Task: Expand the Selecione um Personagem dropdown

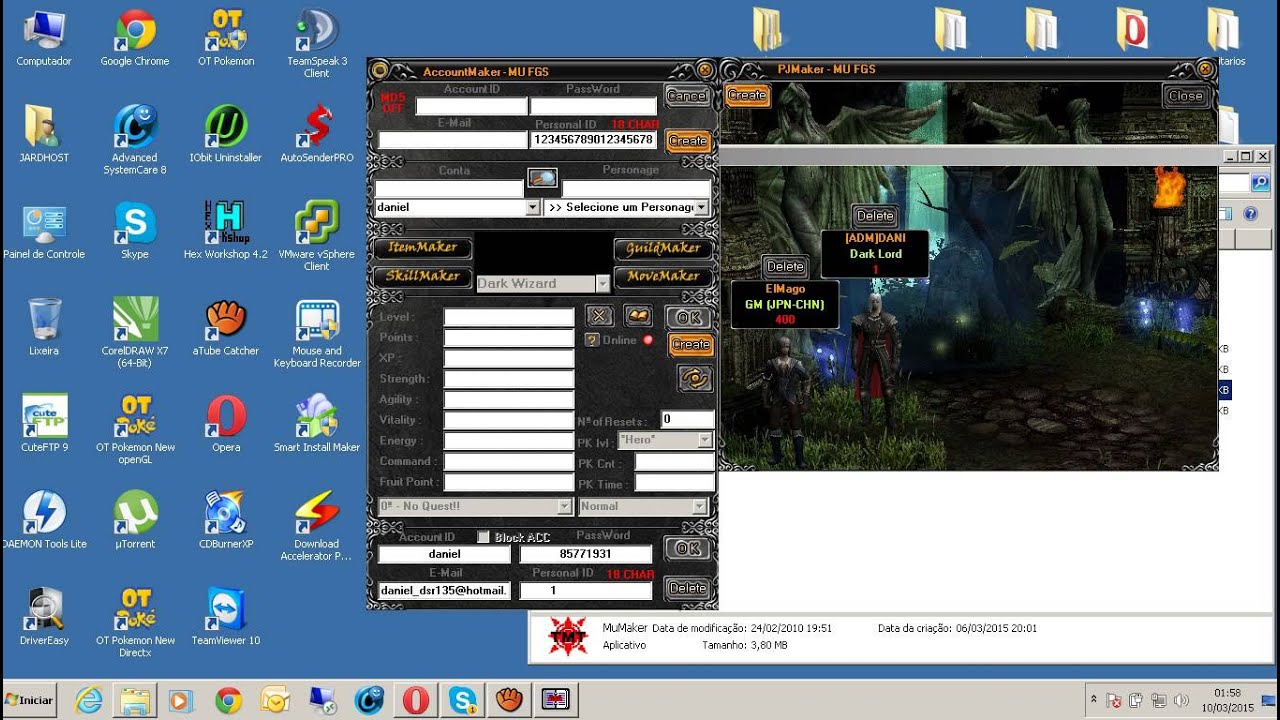Action: pyautogui.click(x=701, y=207)
